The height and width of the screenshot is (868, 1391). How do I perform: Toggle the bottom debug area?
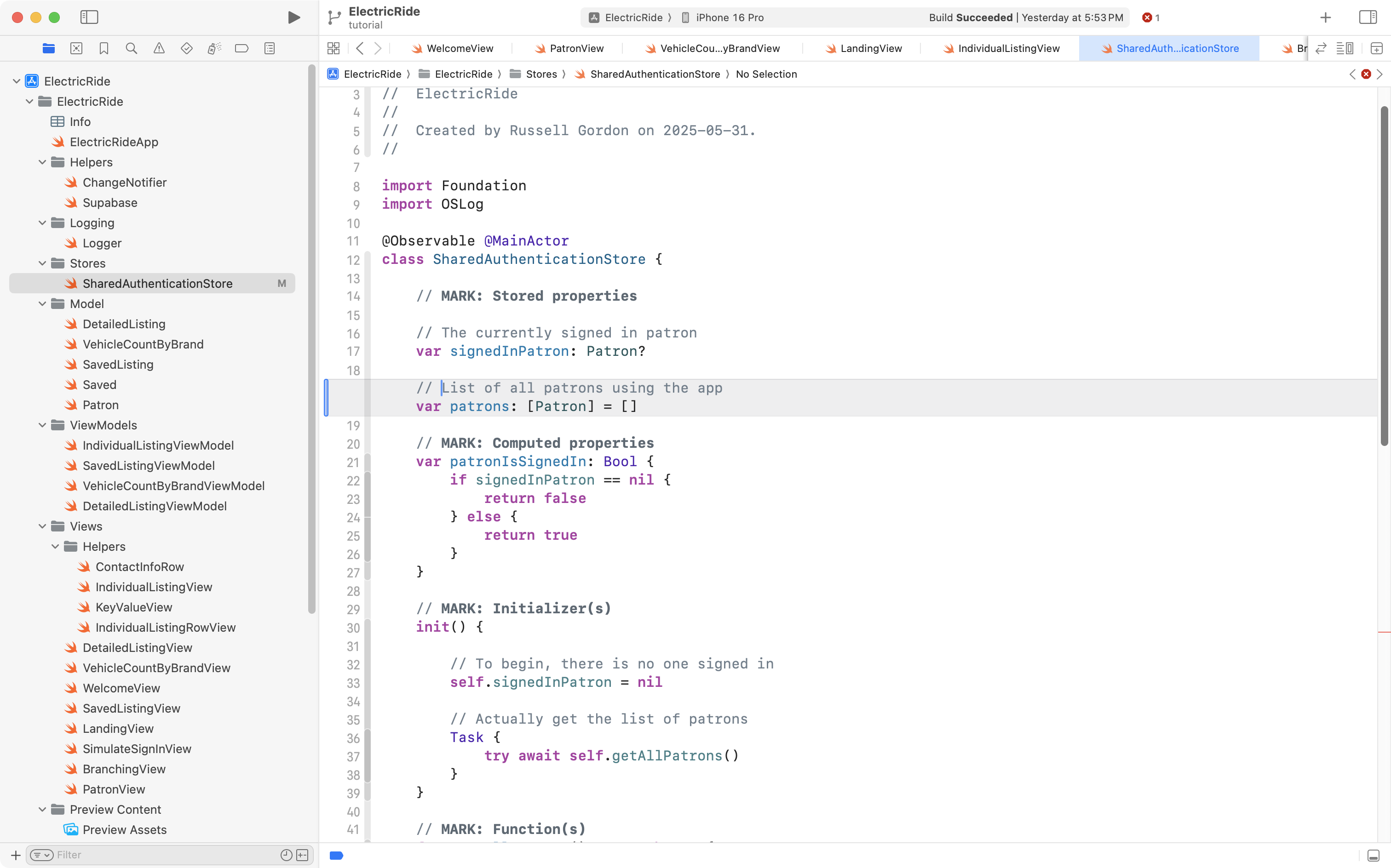click(x=1373, y=856)
